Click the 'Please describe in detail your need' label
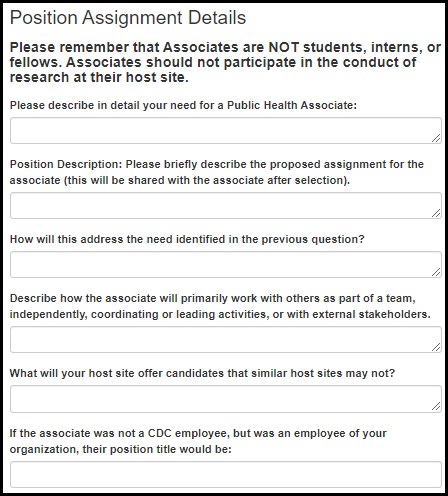Image resolution: width=448 pixels, height=496 pixels. 183,105
